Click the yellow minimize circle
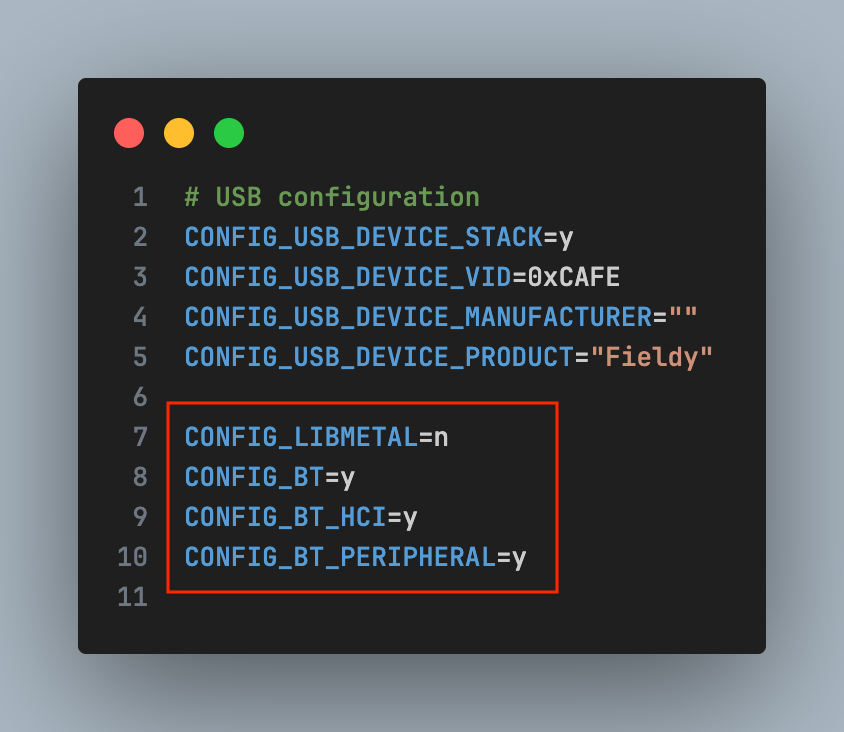The width and height of the screenshot is (844, 732). tap(179, 133)
